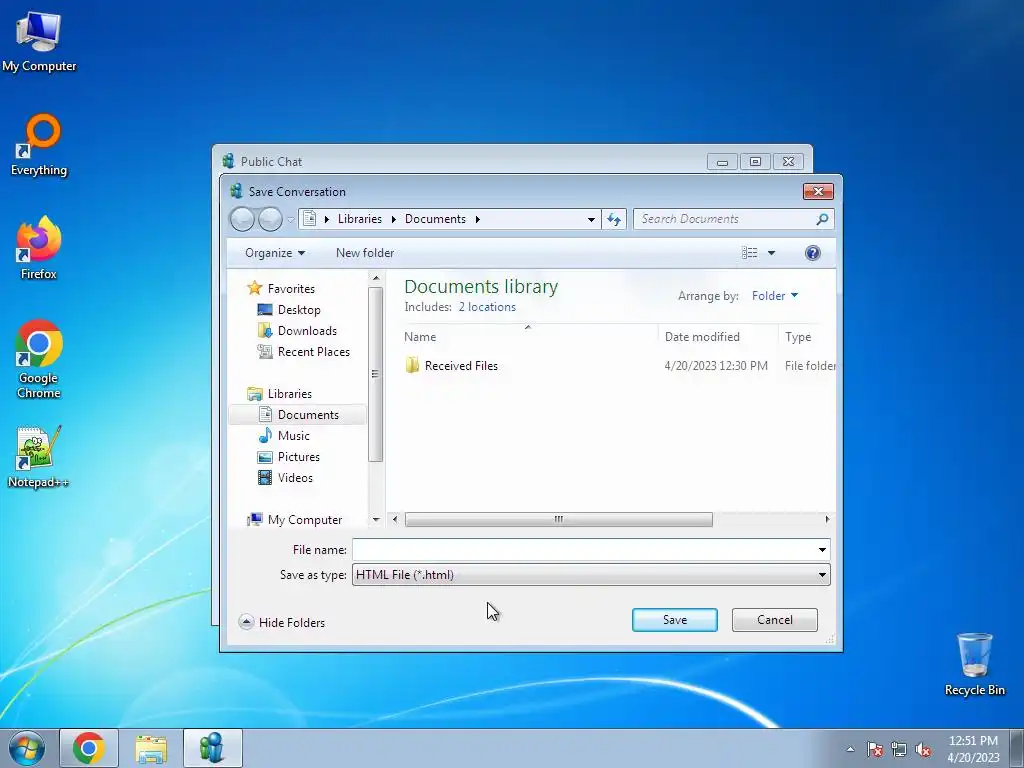Create a New folder
This screenshot has height=768, width=1024.
(365, 253)
